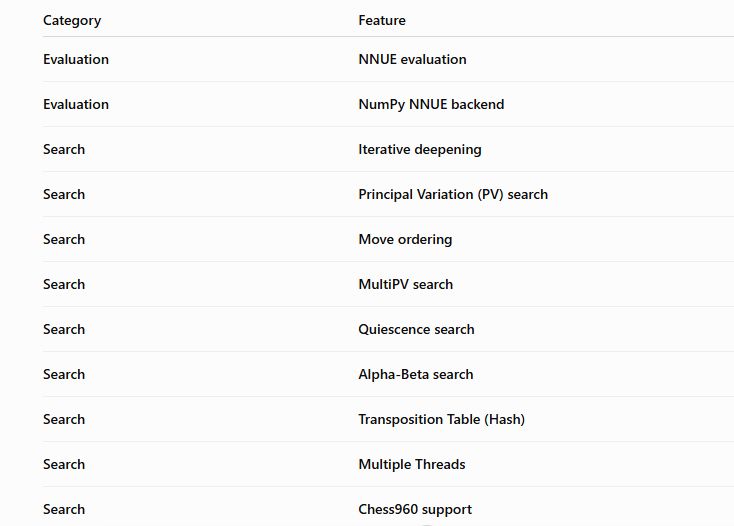
Task: Click the Multiple Threads feature
Action: pyautogui.click(x=412, y=464)
